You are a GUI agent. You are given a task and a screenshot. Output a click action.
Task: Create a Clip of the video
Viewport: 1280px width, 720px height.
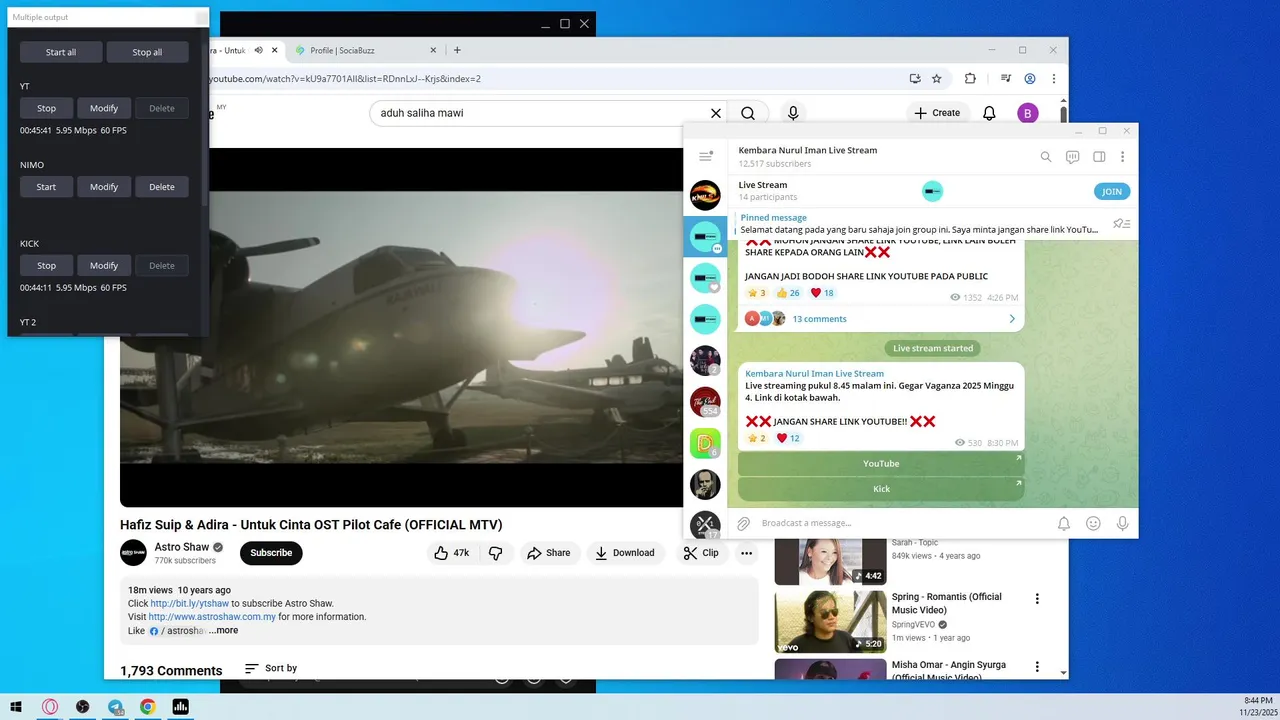701,553
